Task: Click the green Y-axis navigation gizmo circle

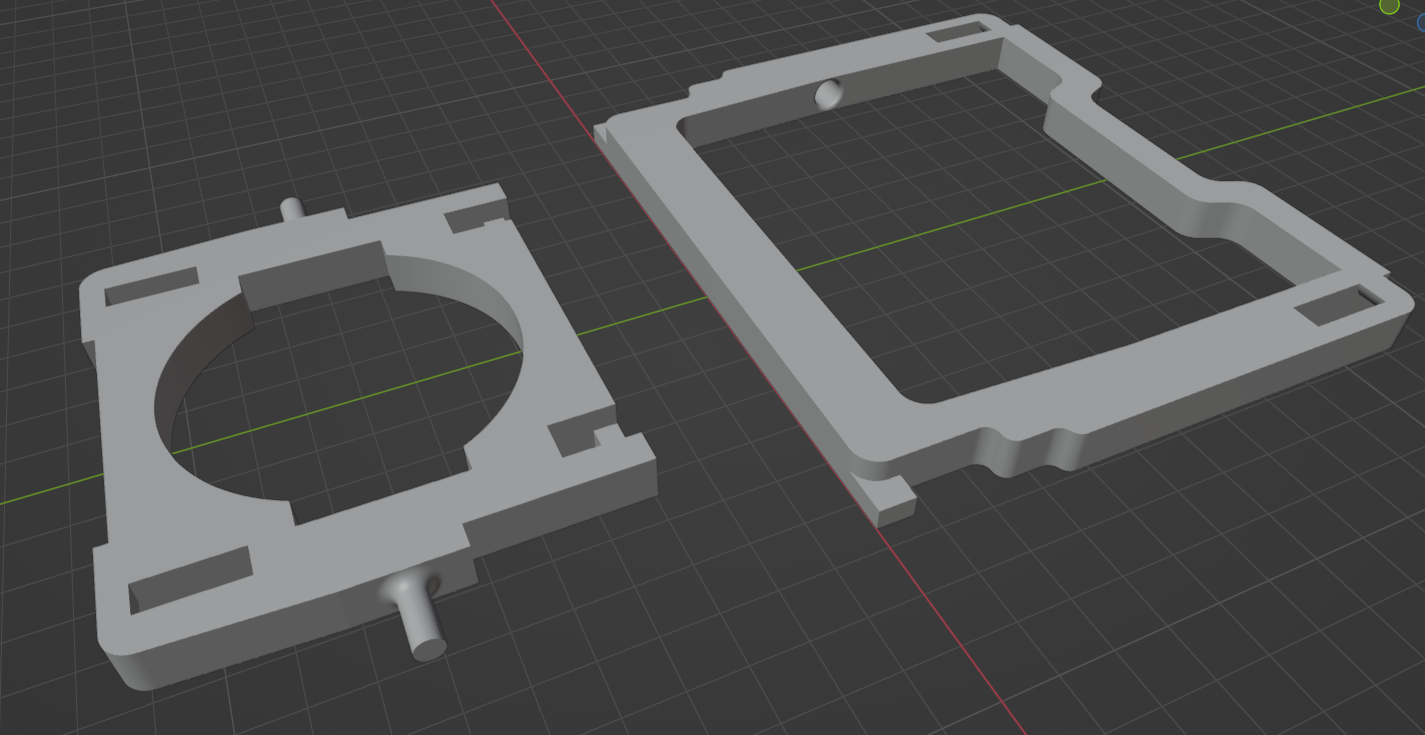Action: click(1389, 6)
